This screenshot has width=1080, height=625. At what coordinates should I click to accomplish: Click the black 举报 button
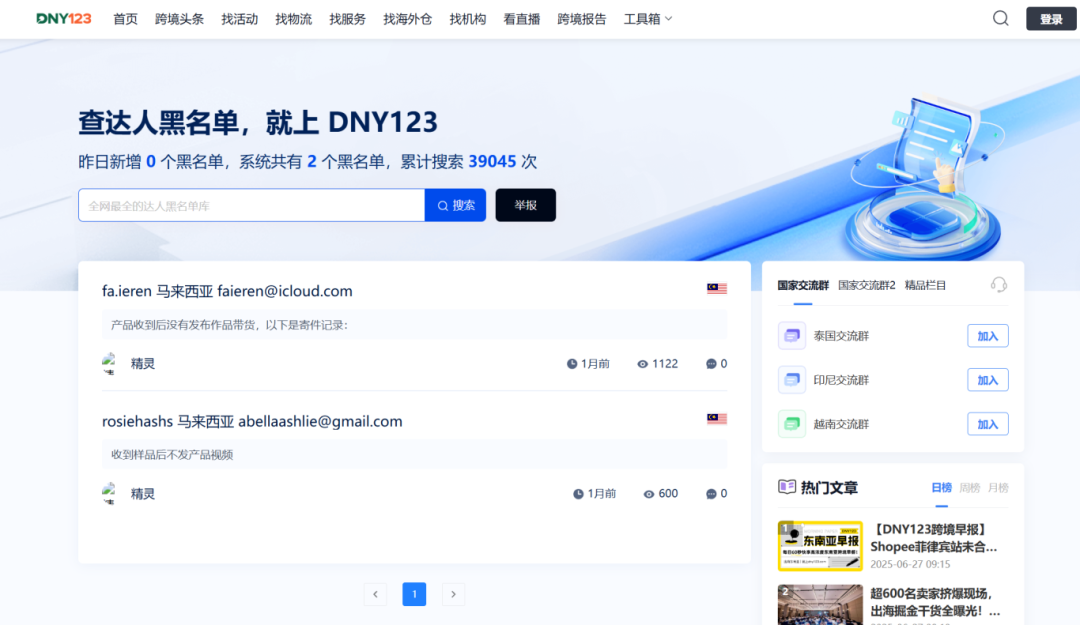(526, 205)
